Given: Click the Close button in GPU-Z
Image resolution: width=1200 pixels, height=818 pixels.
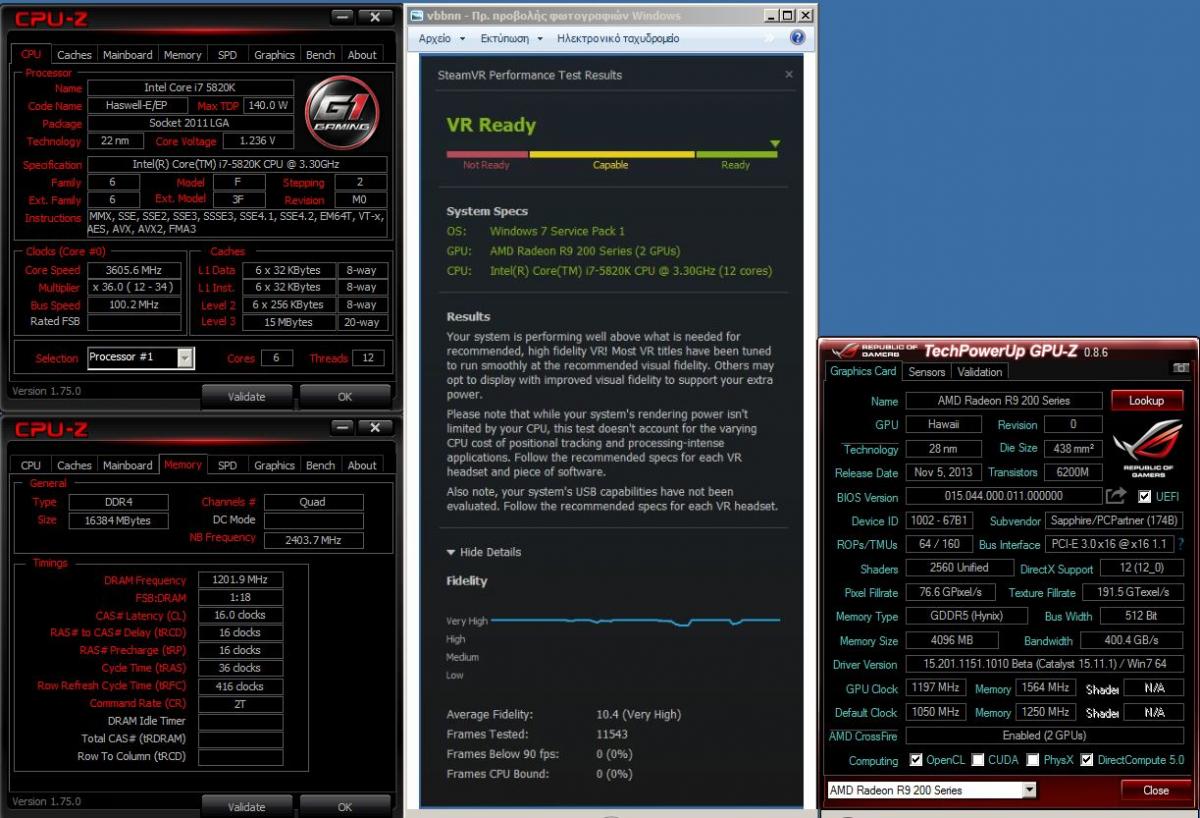Looking at the screenshot, I should pos(1155,790).
